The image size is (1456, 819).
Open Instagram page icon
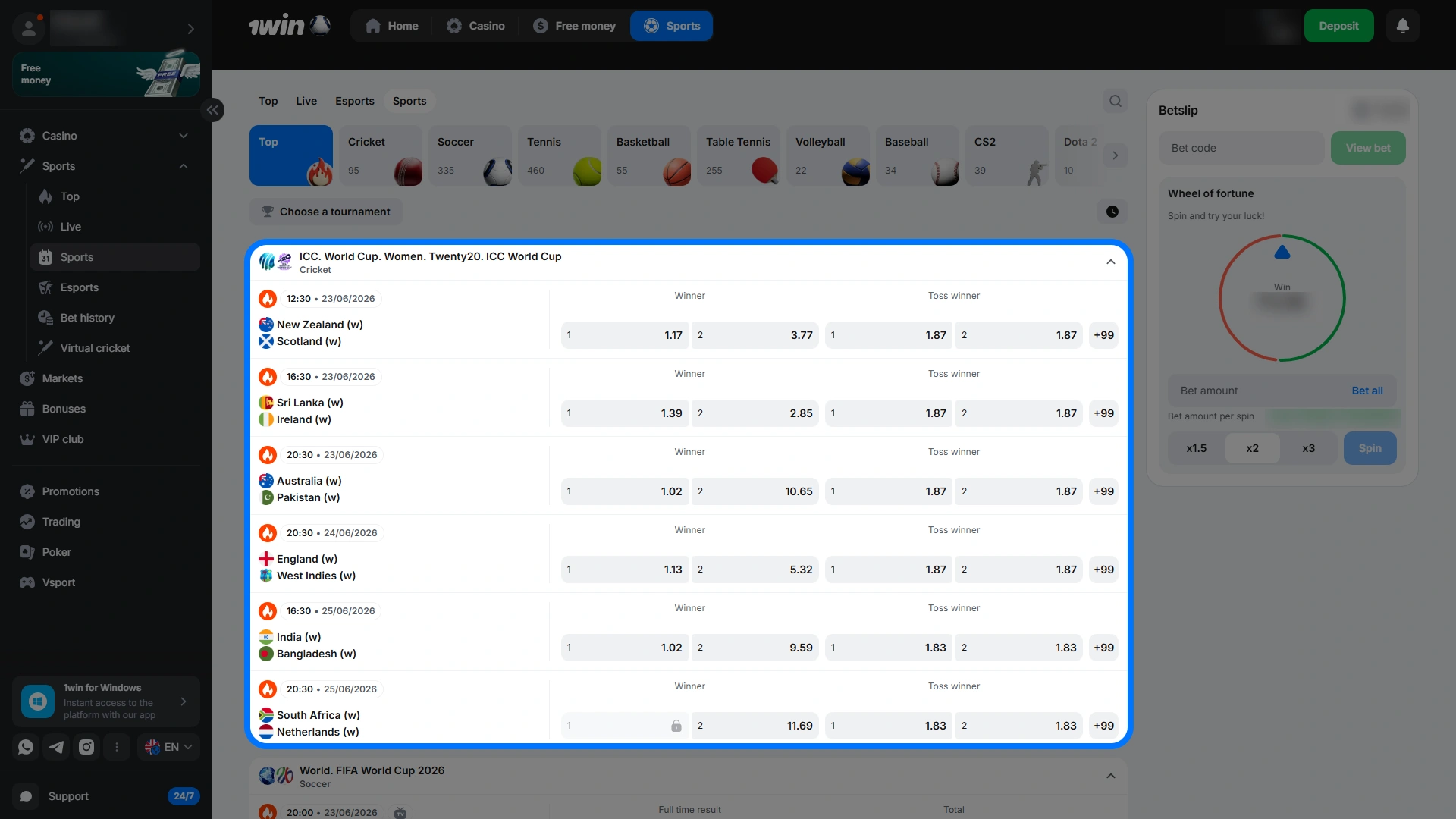pos(86,747)
